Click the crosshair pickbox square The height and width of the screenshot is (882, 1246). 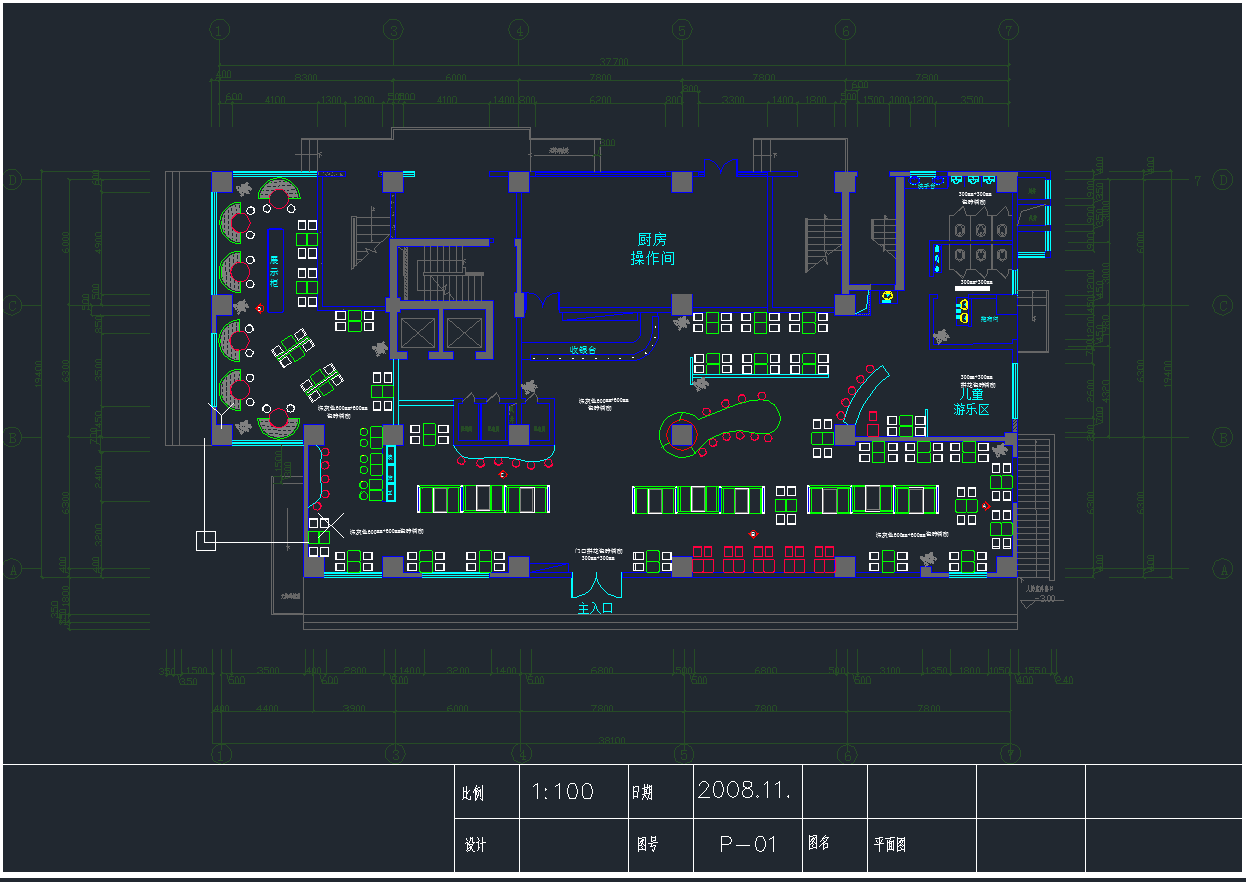tap(205, 540)
